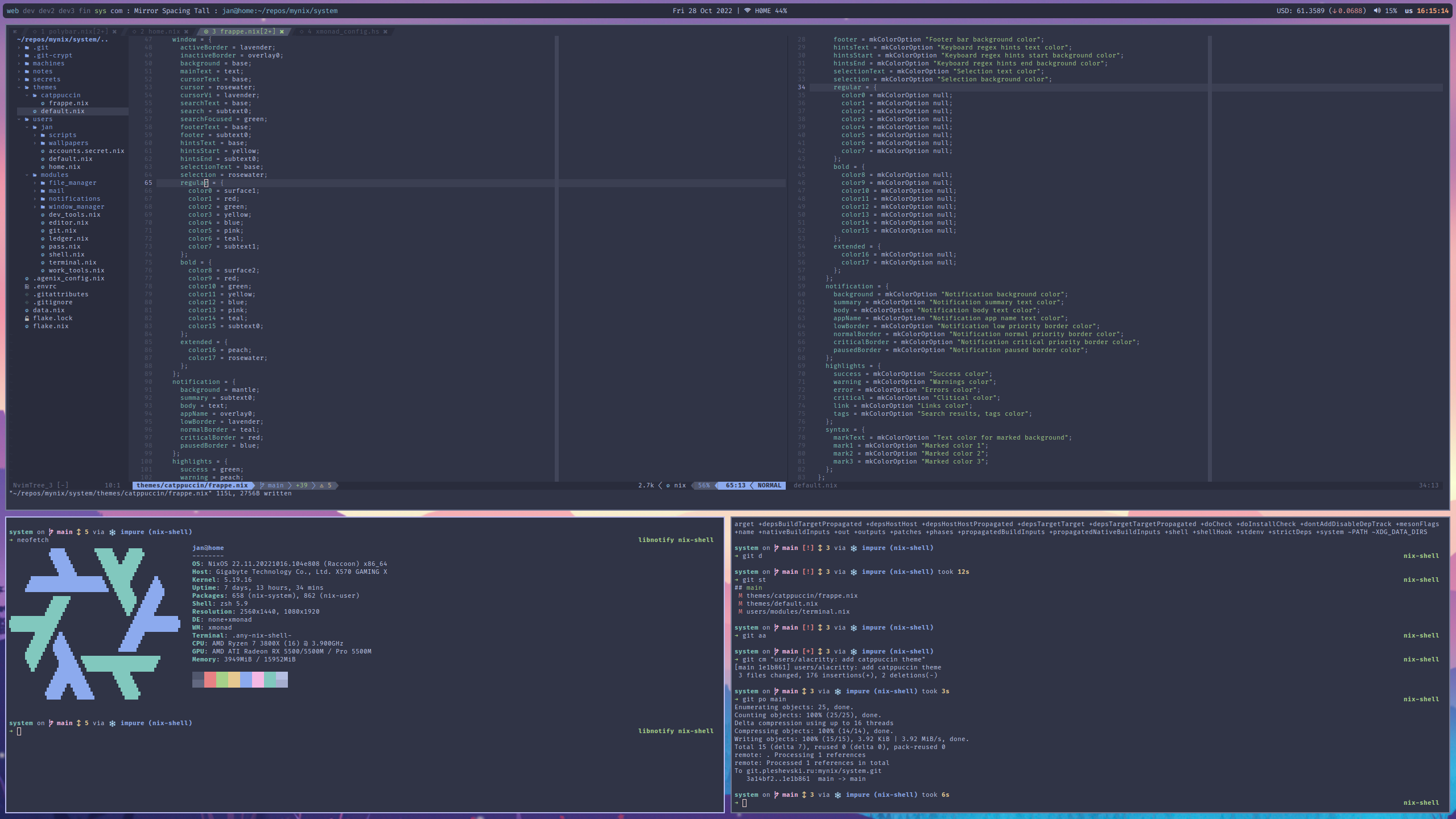Switch to the 2 home.nix tab
Viewport: 1456px width, 819px height.
click(x=156, y=32)
